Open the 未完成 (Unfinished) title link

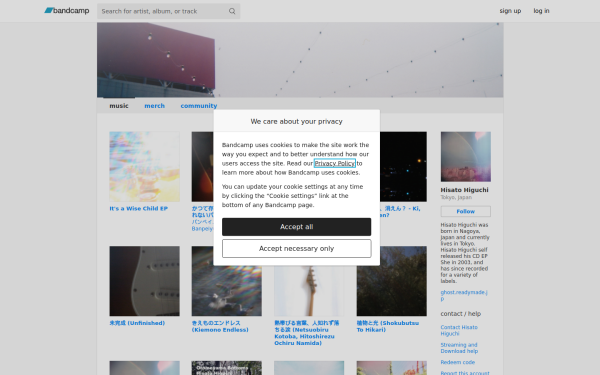click(137, 323)
